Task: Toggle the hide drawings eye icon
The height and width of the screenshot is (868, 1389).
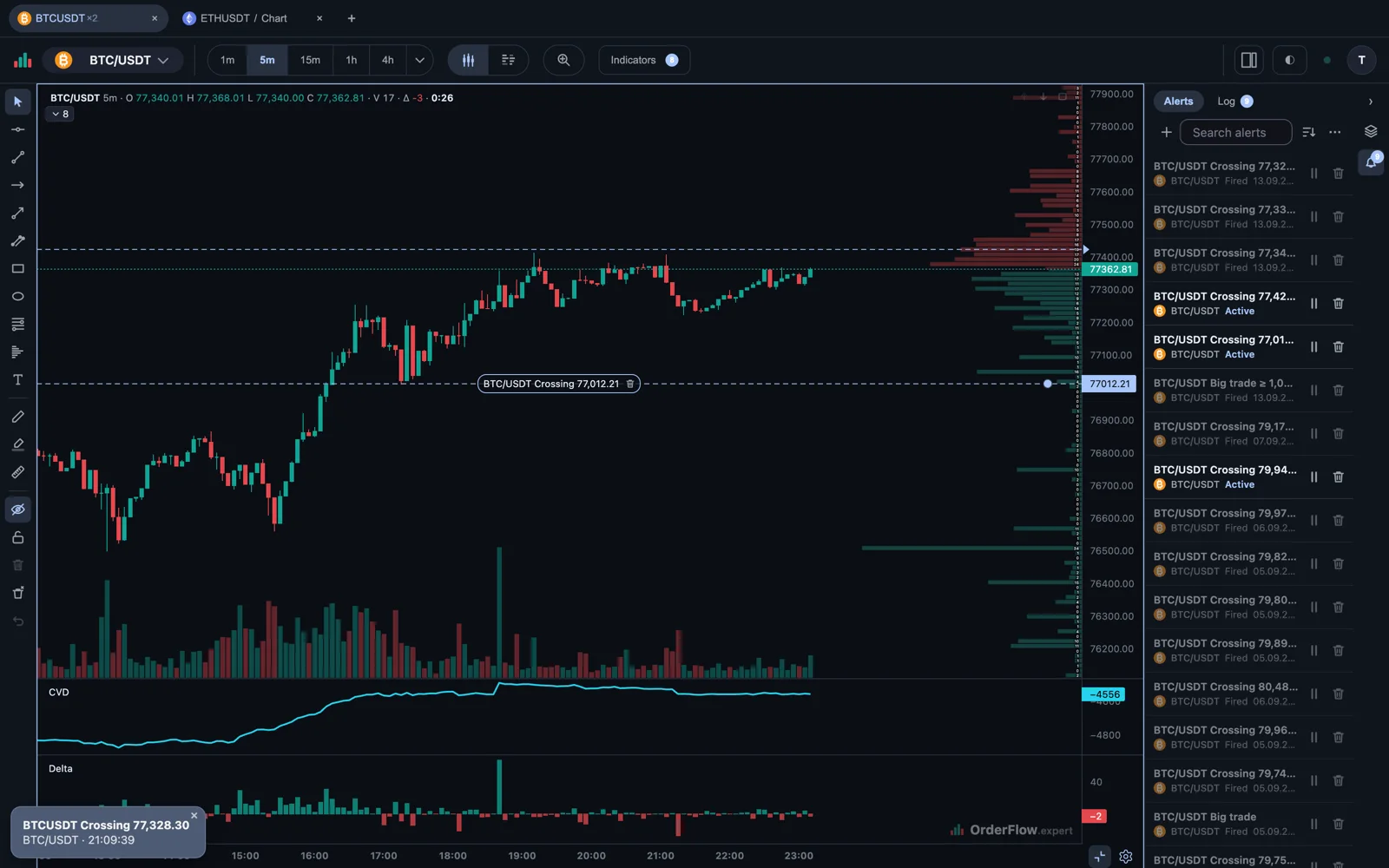Action: pos(17,510)
